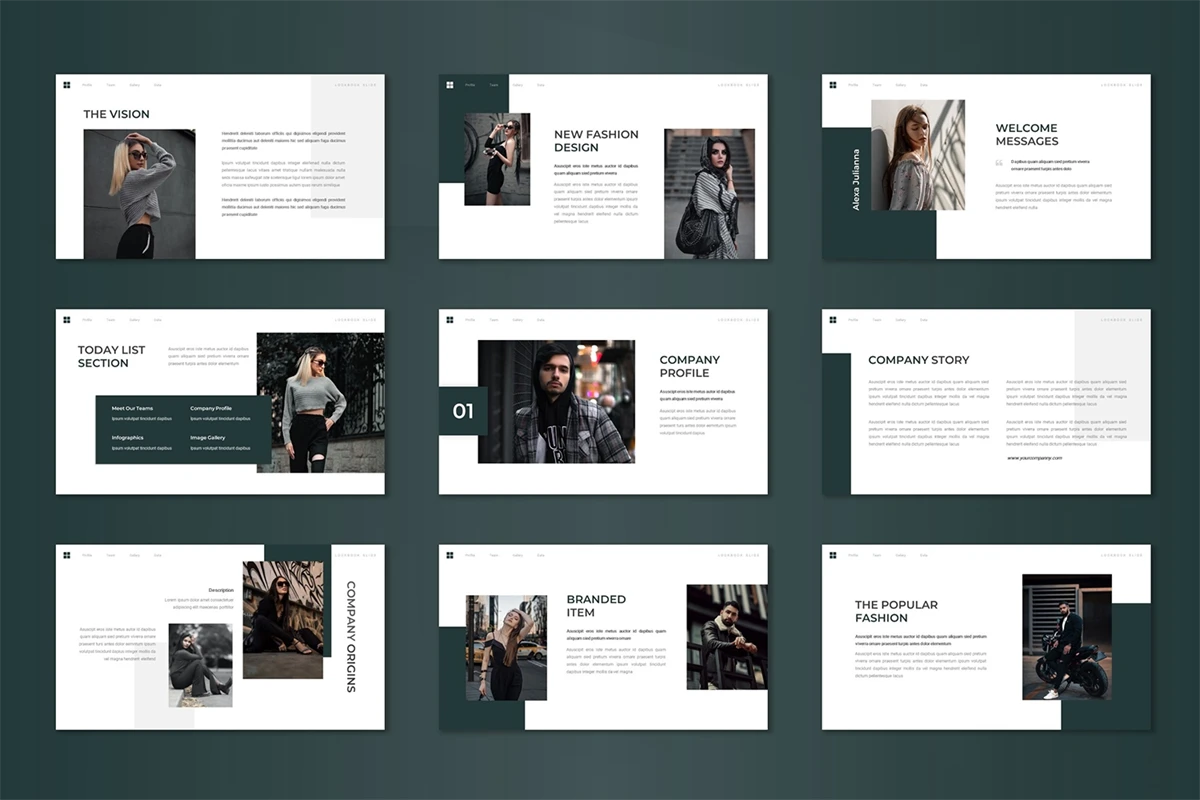Click grid logo icon on Company Origins slide

tap(67, 555)
